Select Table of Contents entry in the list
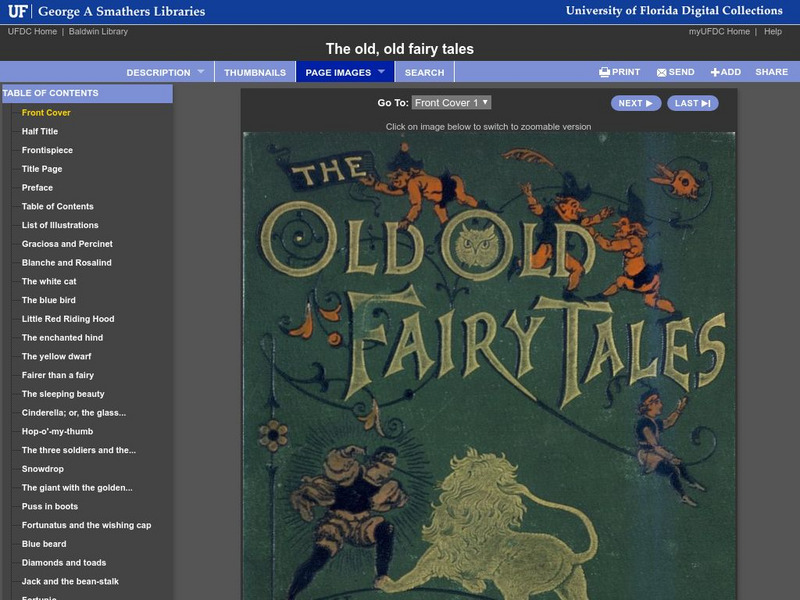This screenshot has width=800, height=600. click(x=58, y=206)
